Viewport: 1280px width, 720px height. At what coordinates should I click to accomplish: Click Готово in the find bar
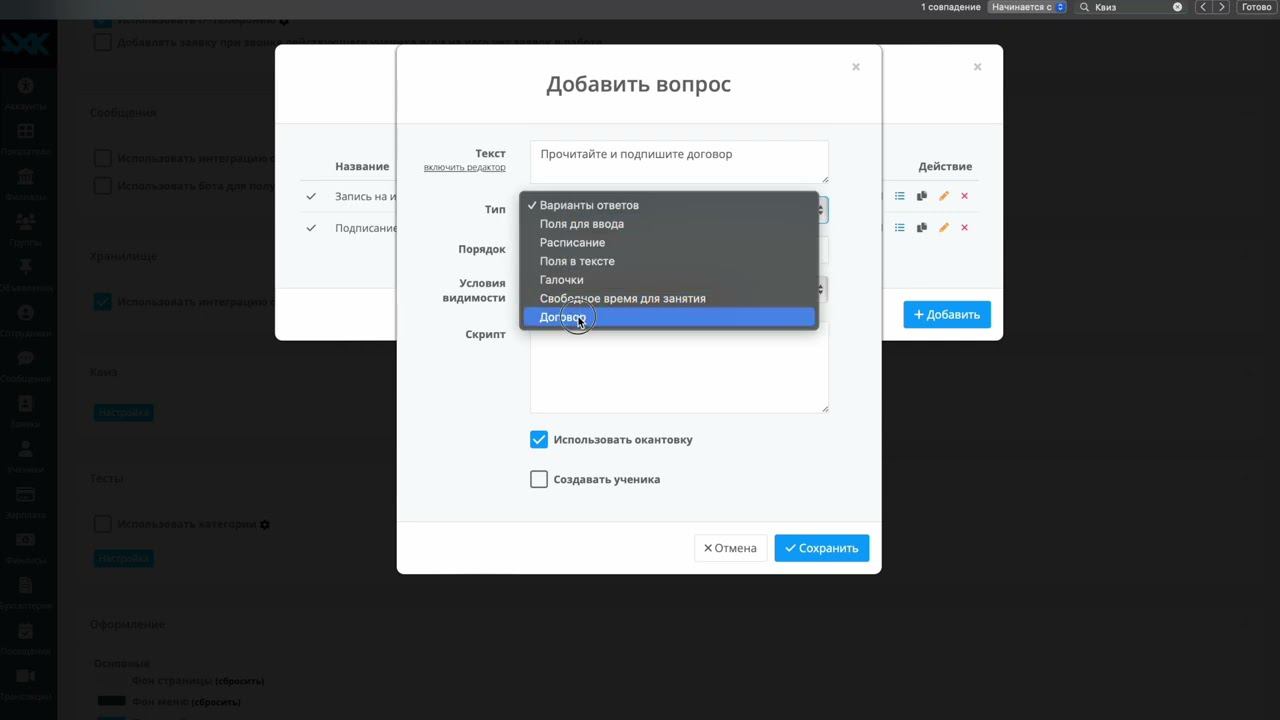pos(1257,7)
